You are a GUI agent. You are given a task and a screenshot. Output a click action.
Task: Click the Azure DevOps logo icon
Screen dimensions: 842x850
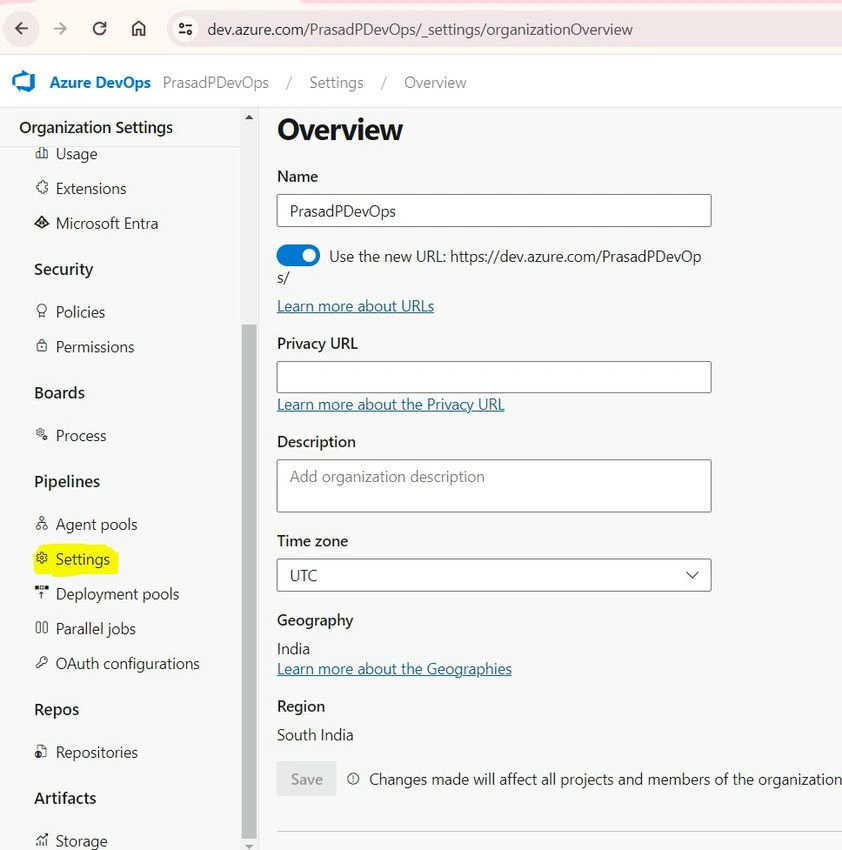(x=24, y=82)
